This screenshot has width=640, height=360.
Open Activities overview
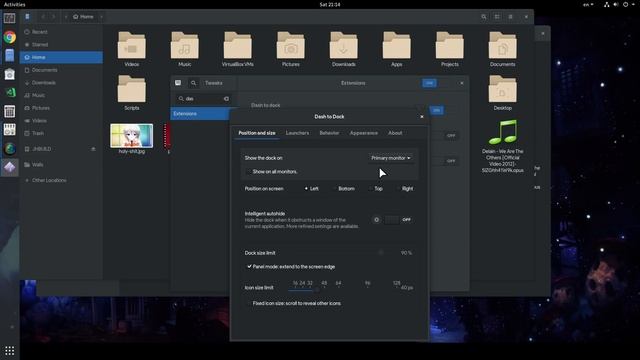point(14,4)
